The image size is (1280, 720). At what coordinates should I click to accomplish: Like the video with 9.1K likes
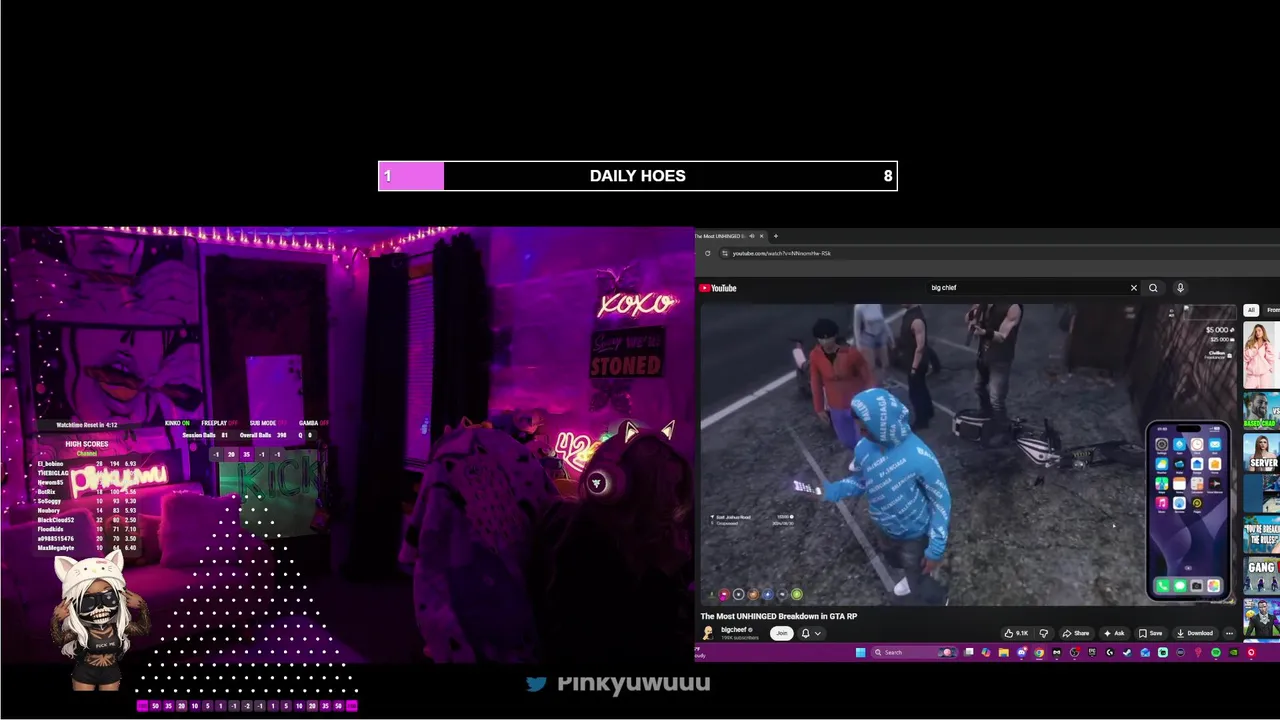[x=1016, y=633]
